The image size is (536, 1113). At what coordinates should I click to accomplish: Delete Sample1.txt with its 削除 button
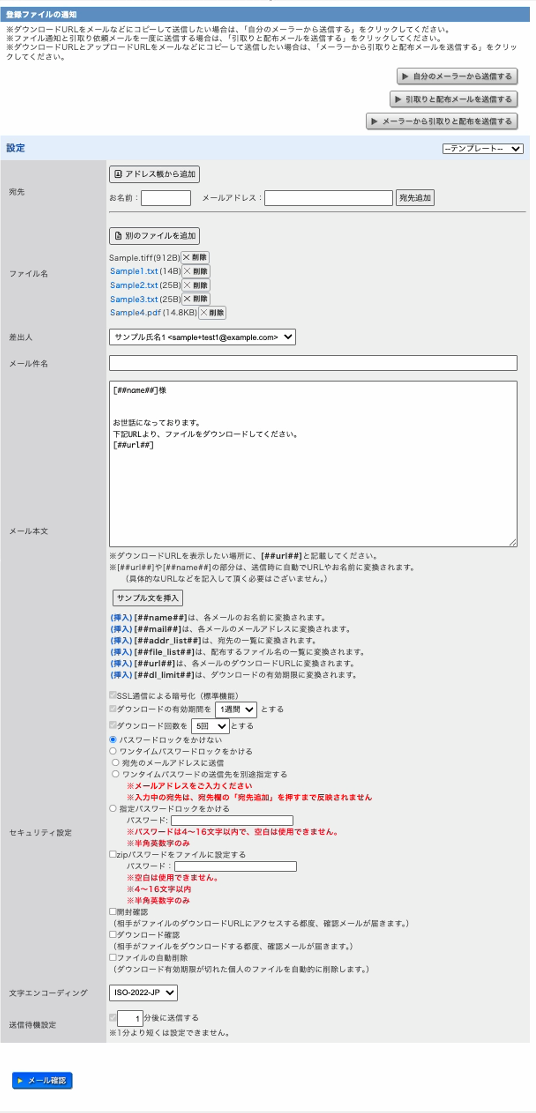click(x=196, y=271)
